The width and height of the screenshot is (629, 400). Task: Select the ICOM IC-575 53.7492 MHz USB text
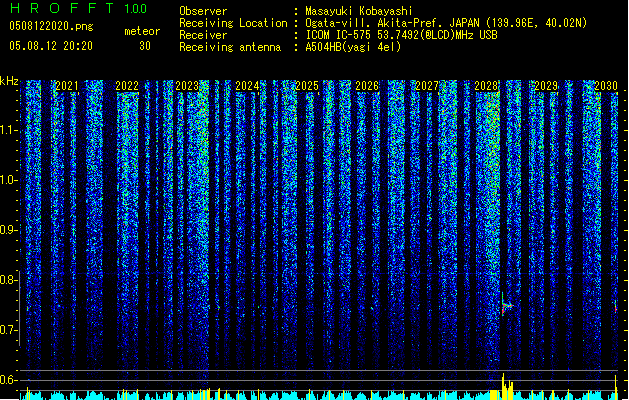pyautogui.click(x=402, y=35)
